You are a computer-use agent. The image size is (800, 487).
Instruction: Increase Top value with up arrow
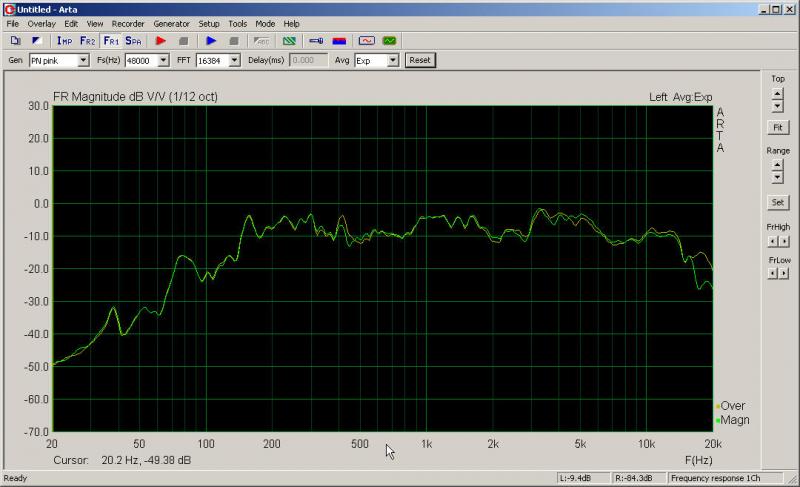(777, 93)
